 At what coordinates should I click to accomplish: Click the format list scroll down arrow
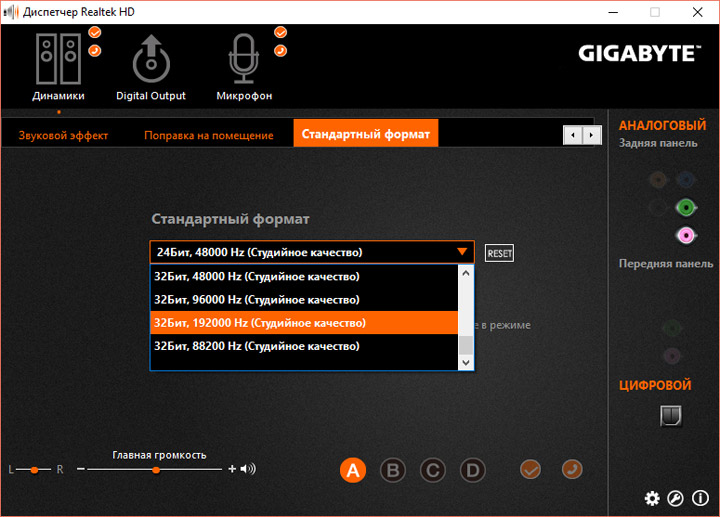pos(466,363)
